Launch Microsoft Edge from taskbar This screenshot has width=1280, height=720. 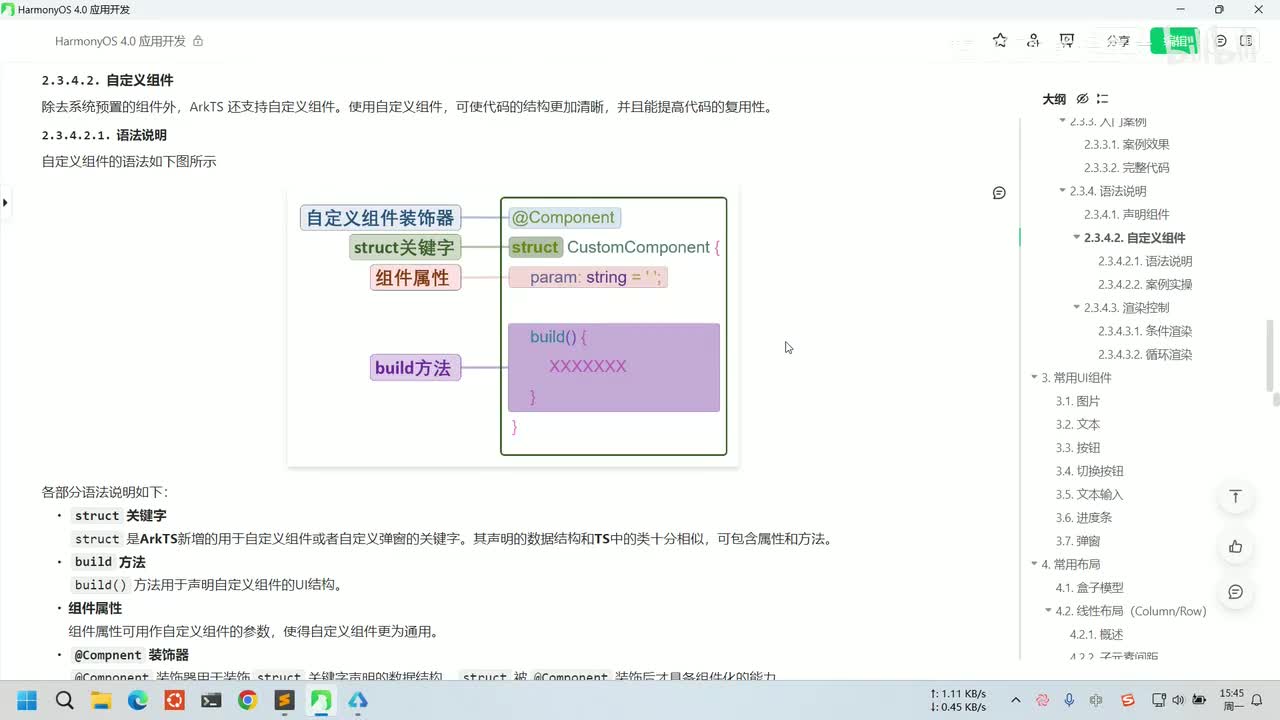(138, 700)
